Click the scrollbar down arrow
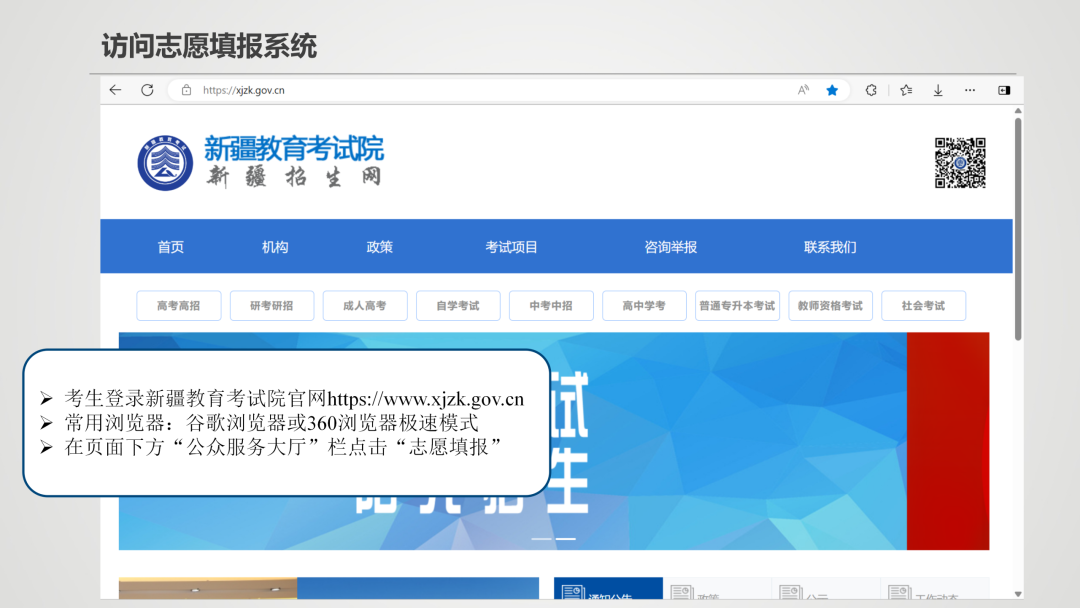The image size is (1080, 608). [x=1018, y=594]
